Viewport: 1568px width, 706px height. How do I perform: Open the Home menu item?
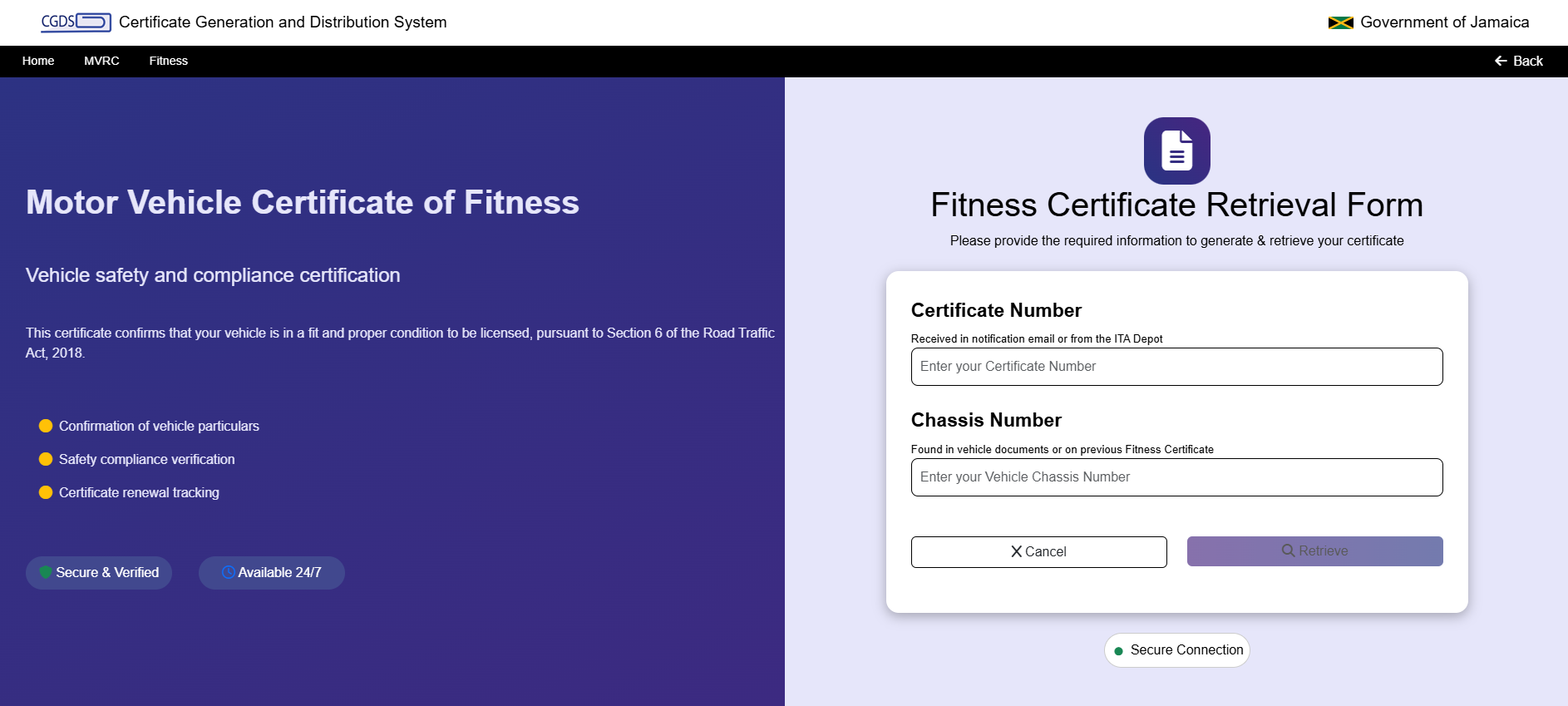[x=38, y=61]
